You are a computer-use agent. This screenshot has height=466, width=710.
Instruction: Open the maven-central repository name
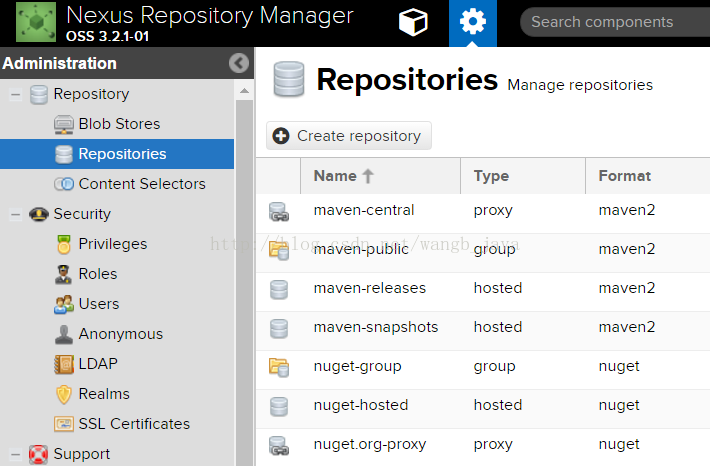pyautogui.click(x=364, y=210)
